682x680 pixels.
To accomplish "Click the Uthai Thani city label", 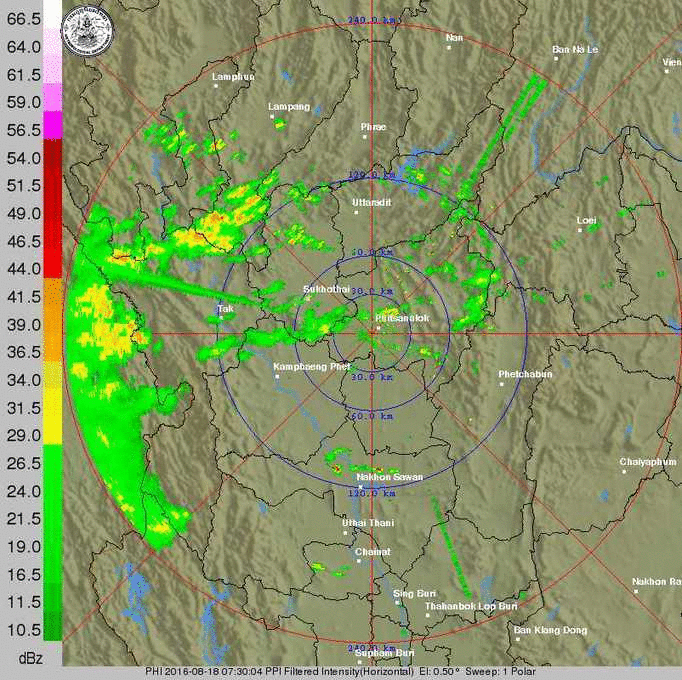I will click(x=367, y=523).
